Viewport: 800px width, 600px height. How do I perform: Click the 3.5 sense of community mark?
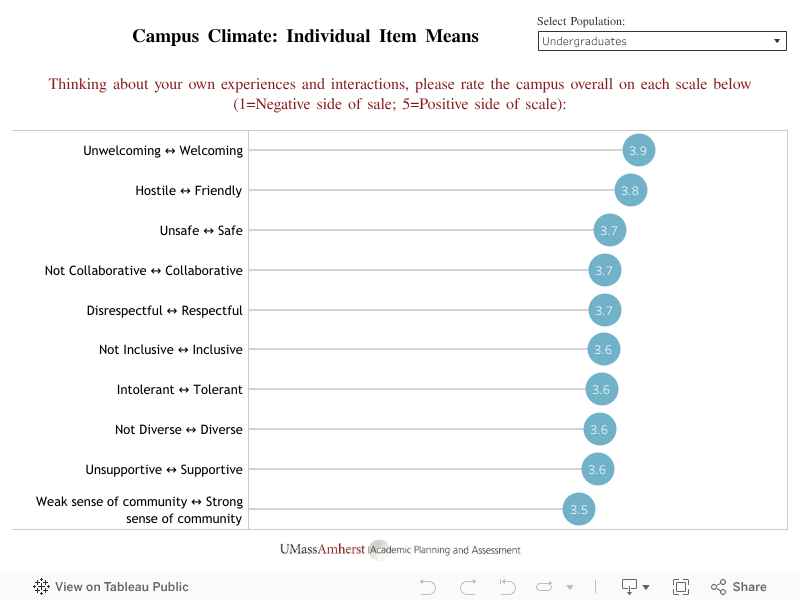[579, 509]
